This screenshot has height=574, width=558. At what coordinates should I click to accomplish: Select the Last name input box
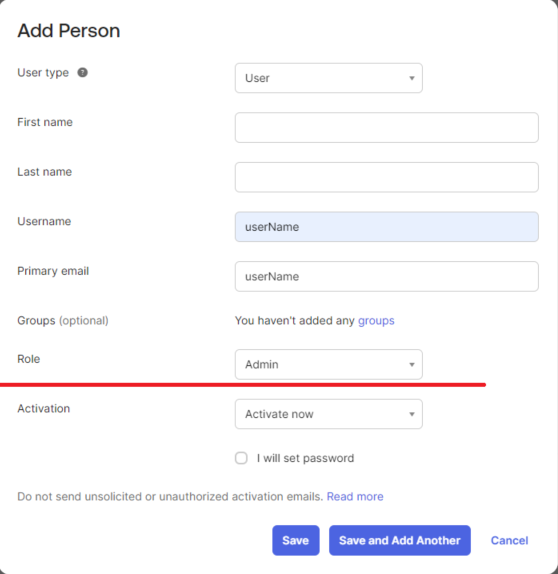point(387,177)
